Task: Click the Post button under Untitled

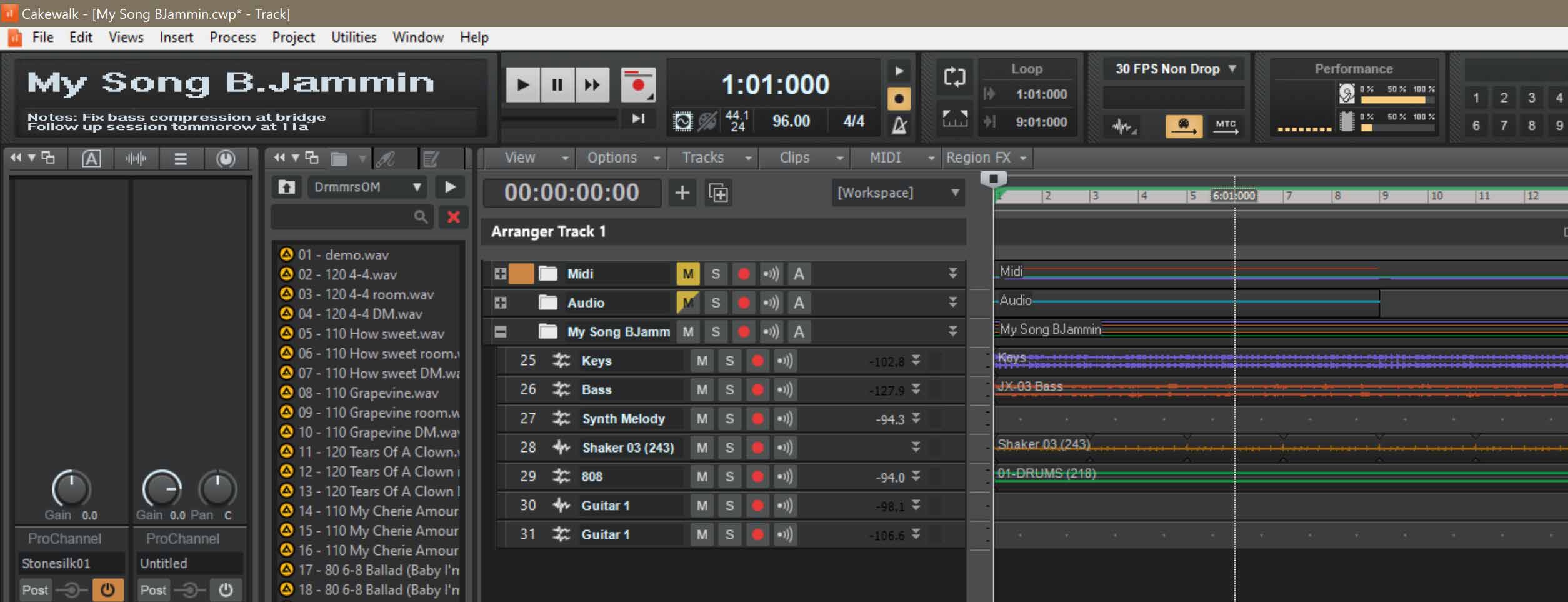Action: [153, 589]
